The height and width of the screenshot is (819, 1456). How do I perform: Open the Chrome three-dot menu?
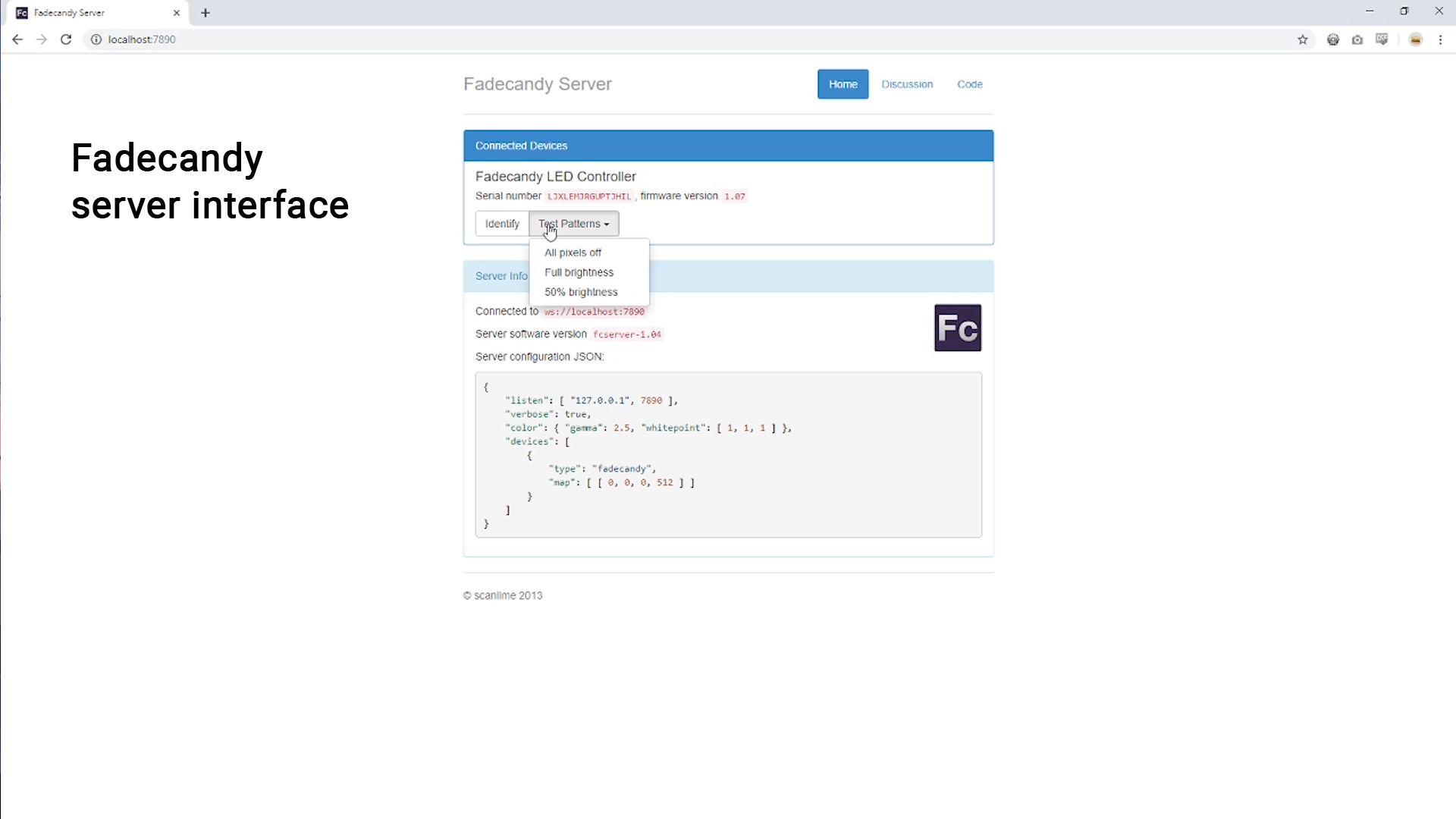coord(1440,39)
